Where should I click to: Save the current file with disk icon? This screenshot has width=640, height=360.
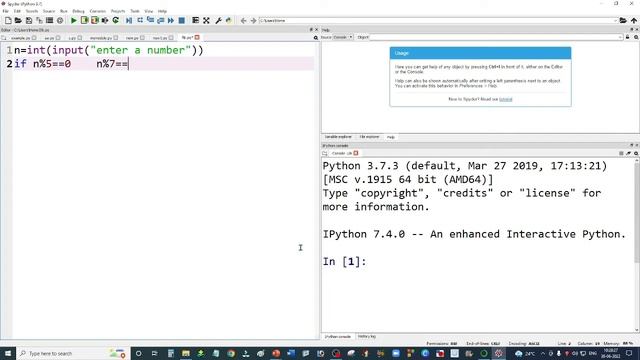[29, 20]
